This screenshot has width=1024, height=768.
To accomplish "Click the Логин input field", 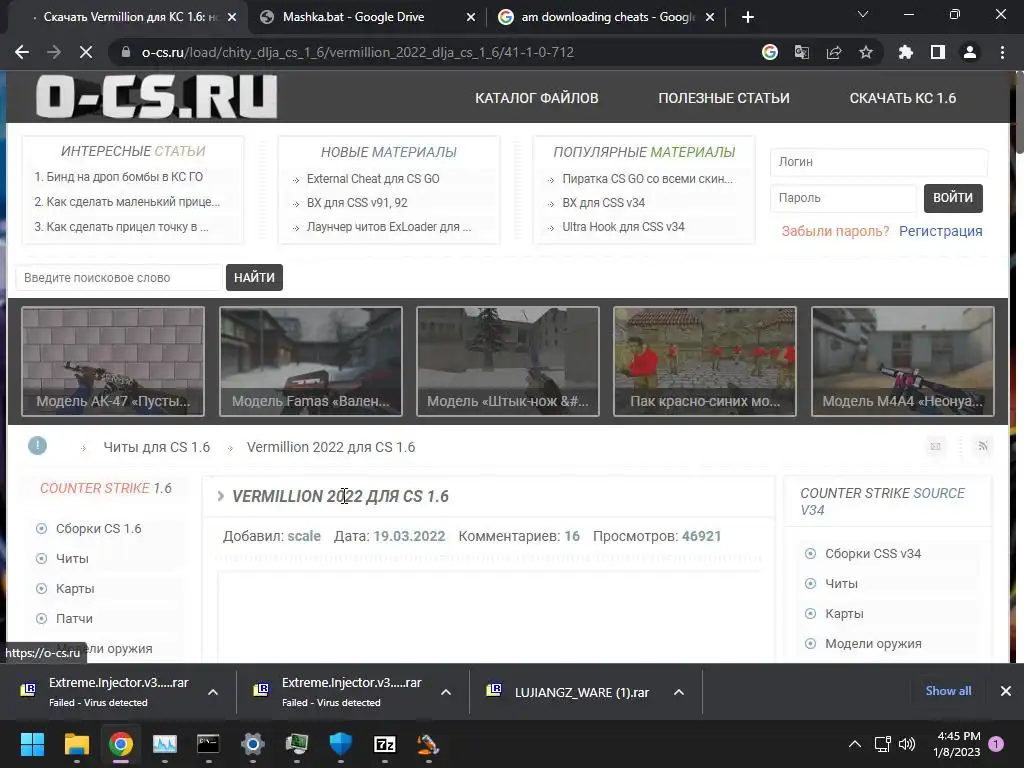I will [x=878, y=162].
